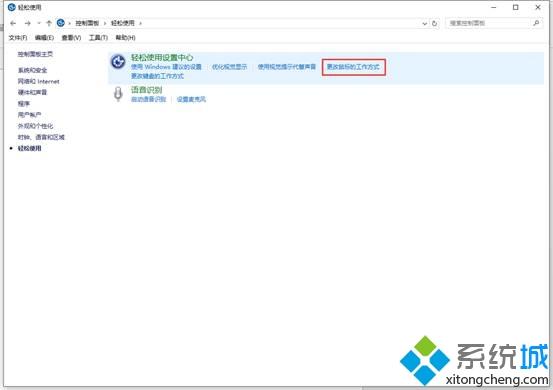Open 轻松使用设置中心 heading link
The height and width of the screenshot is (390, 553).
point(162,57)
